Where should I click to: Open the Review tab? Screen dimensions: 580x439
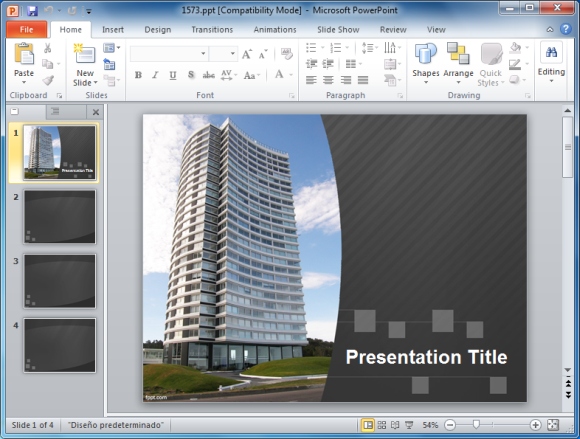coord(393,30)
